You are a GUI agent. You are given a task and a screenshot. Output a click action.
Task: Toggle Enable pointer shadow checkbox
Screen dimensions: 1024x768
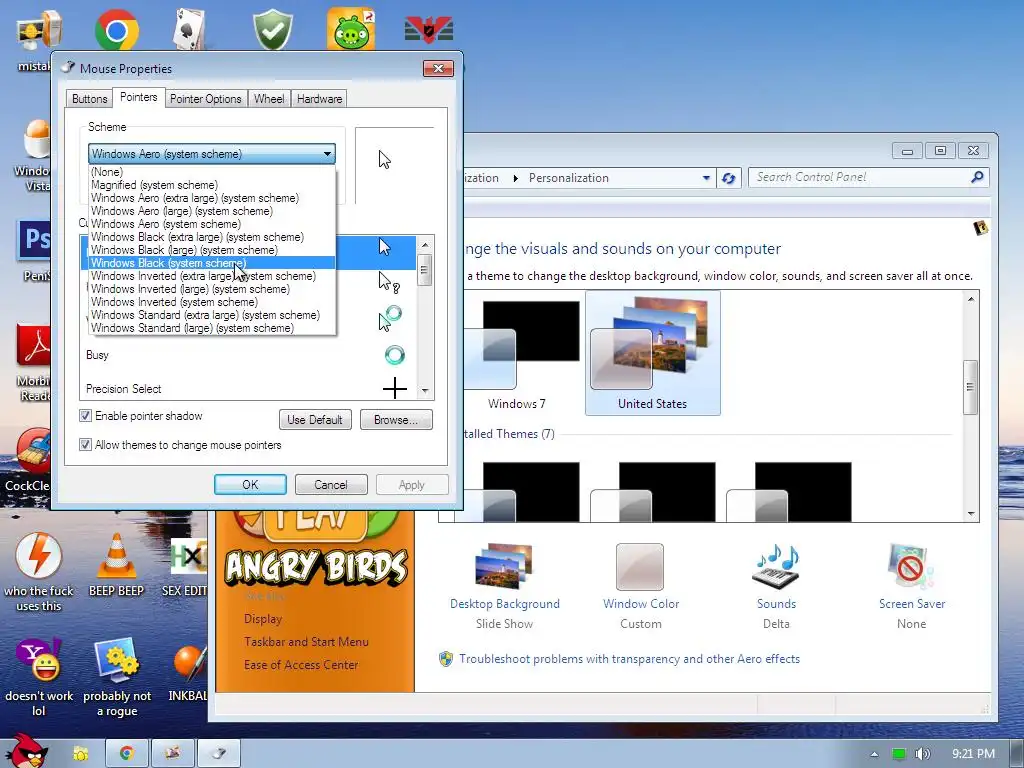point(86,416)
